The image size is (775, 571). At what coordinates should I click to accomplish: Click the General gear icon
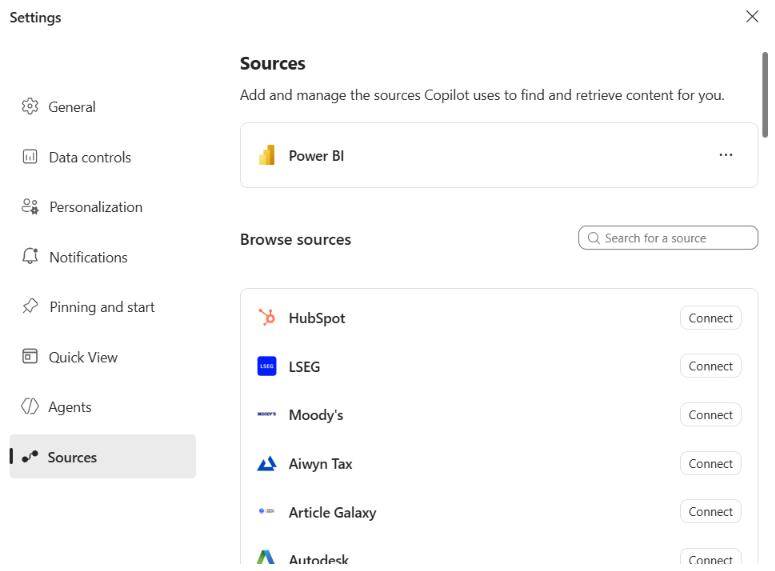tap(30, 106)
